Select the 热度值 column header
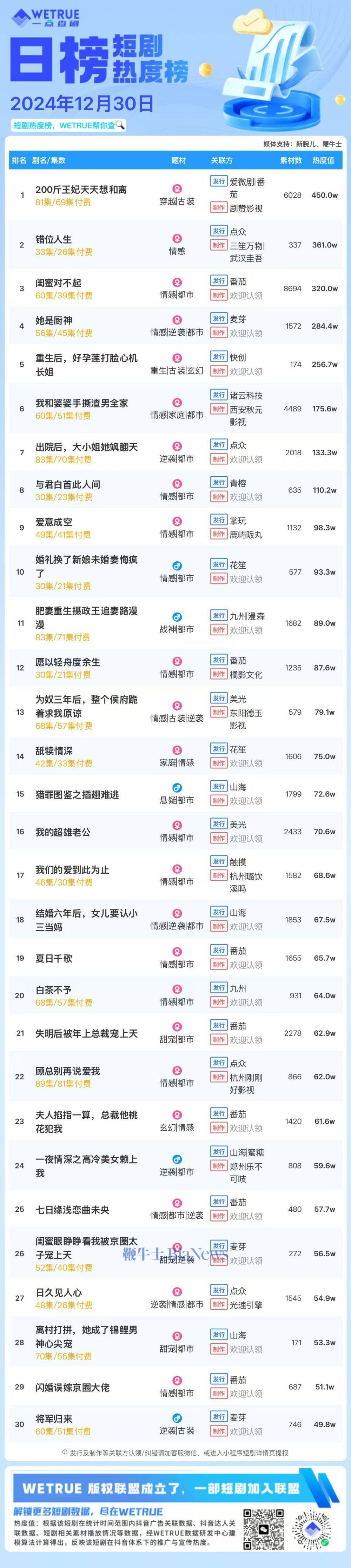The width and height of the screenshot is (351, 1568). [323, 161]
